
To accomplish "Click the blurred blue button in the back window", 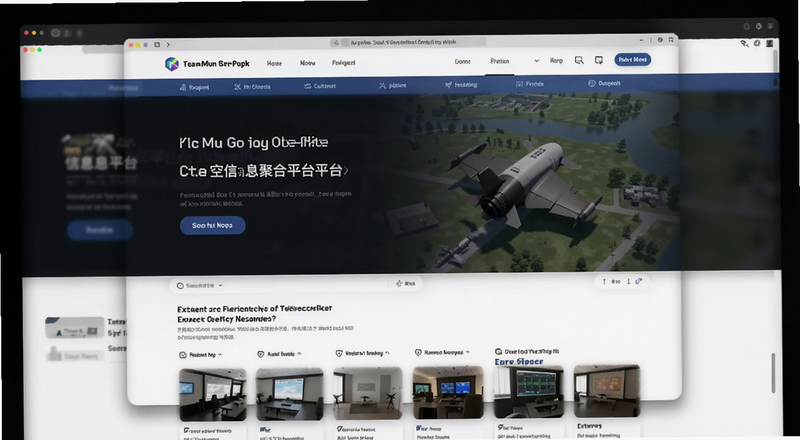I will [99, 230].
